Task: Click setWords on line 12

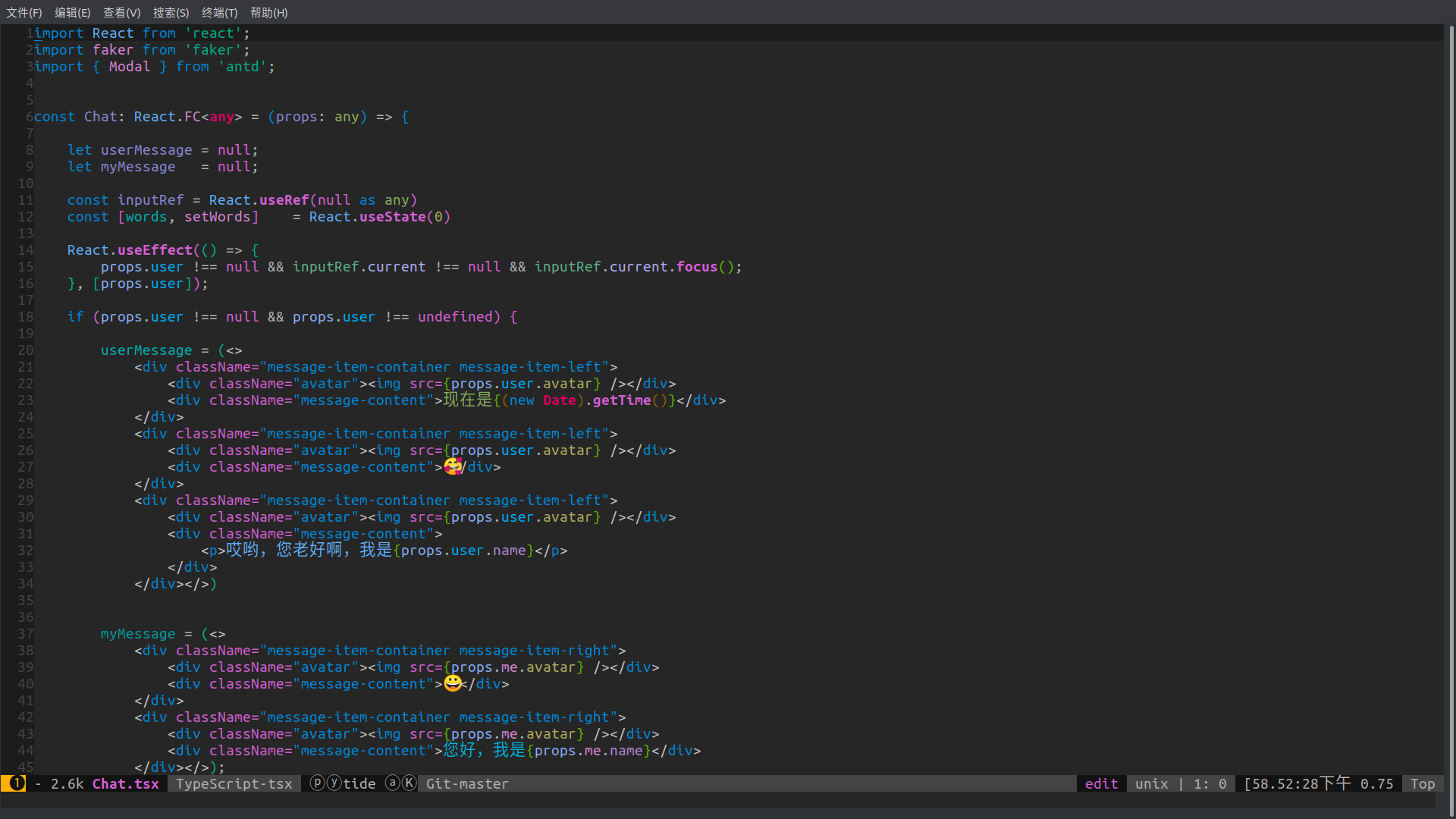Action: [217, 217]
